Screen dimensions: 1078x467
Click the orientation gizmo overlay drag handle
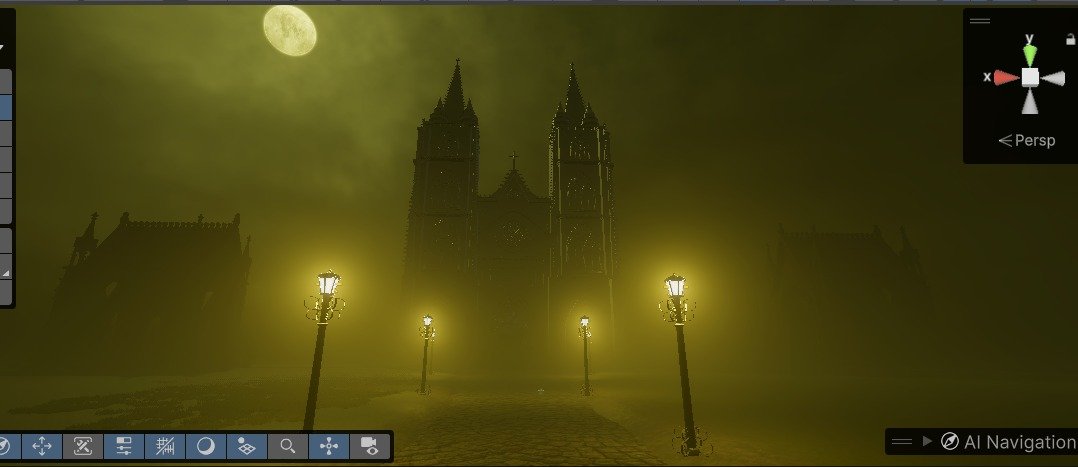coord(980,21)
